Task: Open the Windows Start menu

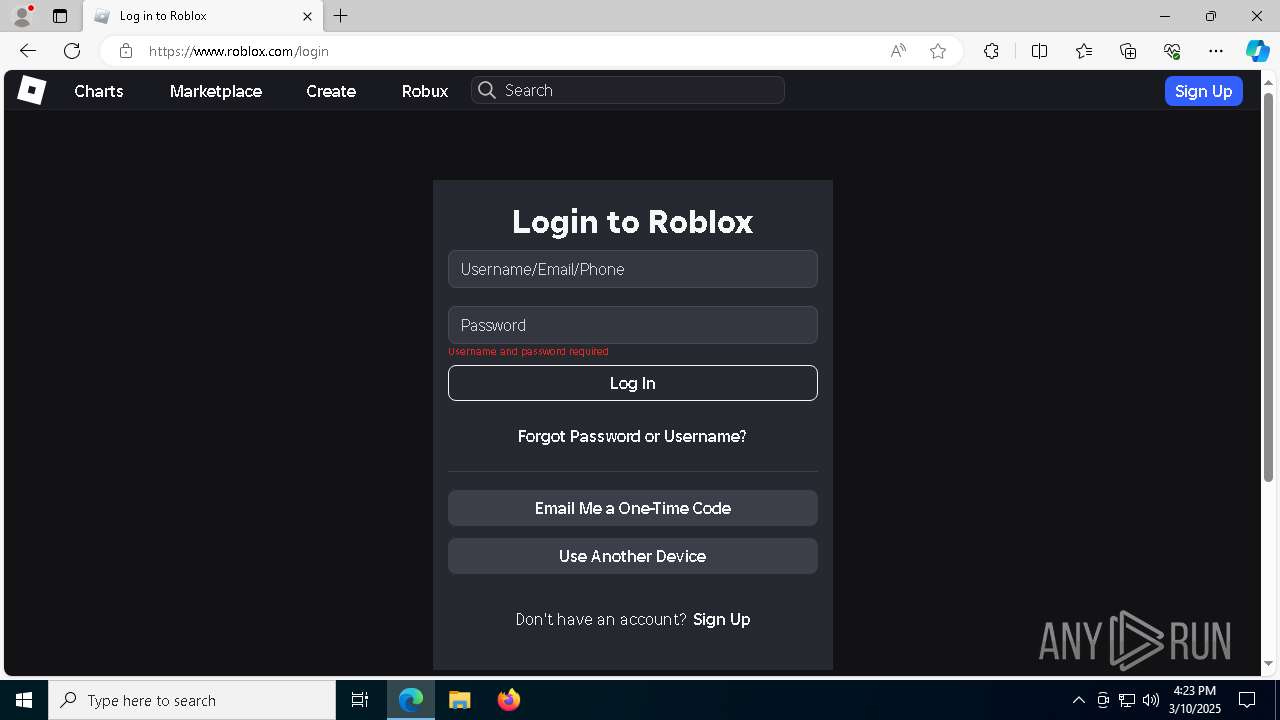Action: tap(24, 700)
